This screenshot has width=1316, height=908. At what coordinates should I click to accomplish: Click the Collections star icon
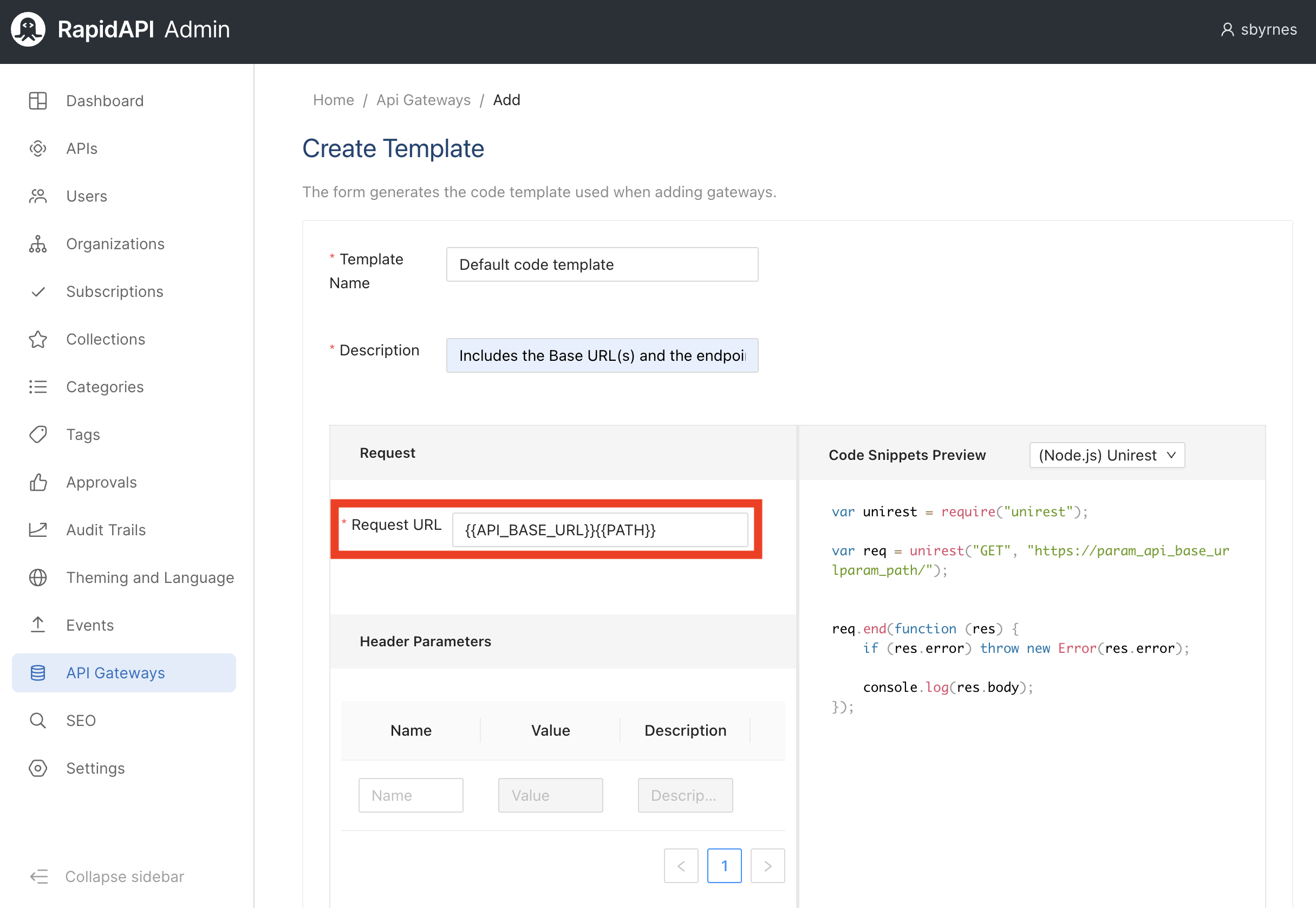pos(37,339)
